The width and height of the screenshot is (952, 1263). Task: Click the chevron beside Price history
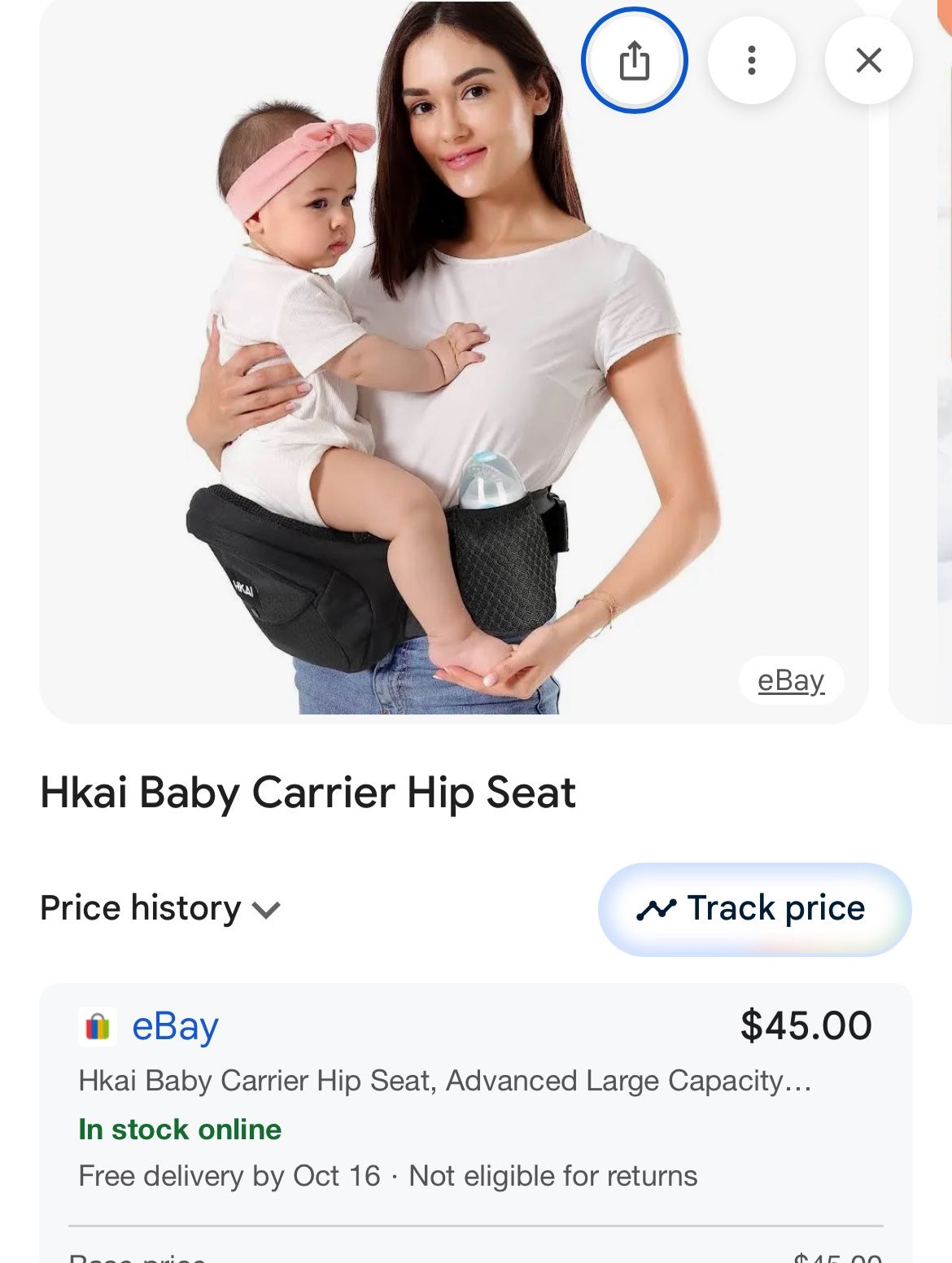[x=266, y=910]
